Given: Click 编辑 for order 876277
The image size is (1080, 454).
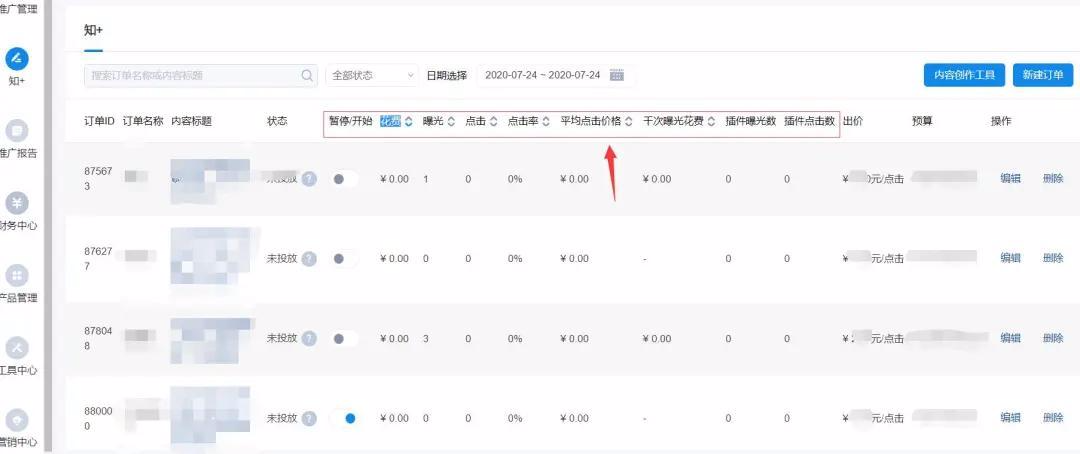Looking at the screenshot, I should 1010,258.
